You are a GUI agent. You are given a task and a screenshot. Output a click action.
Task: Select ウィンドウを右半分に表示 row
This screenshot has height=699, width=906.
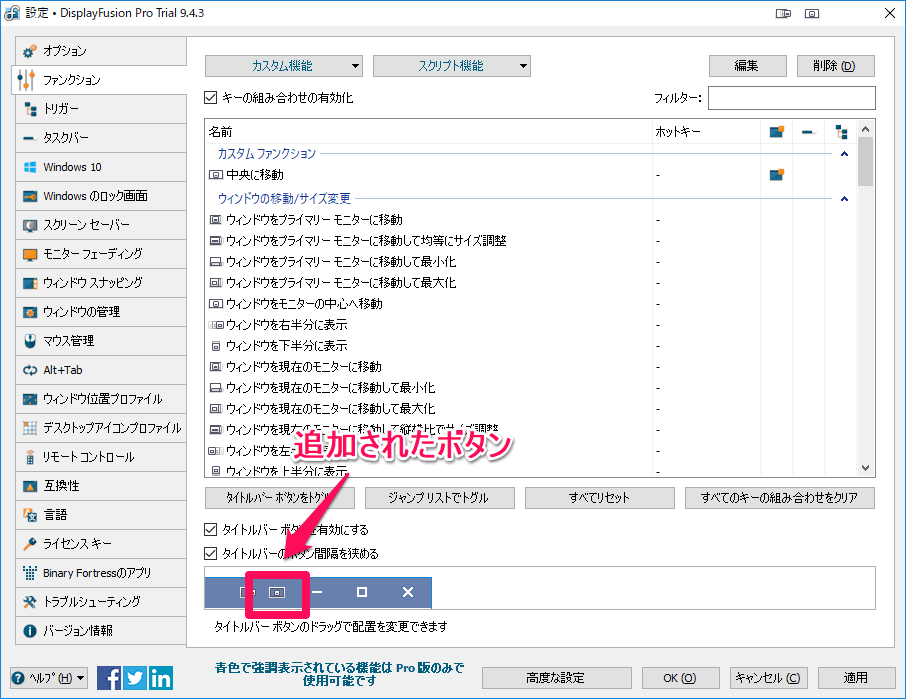click(x=530, y=325)
